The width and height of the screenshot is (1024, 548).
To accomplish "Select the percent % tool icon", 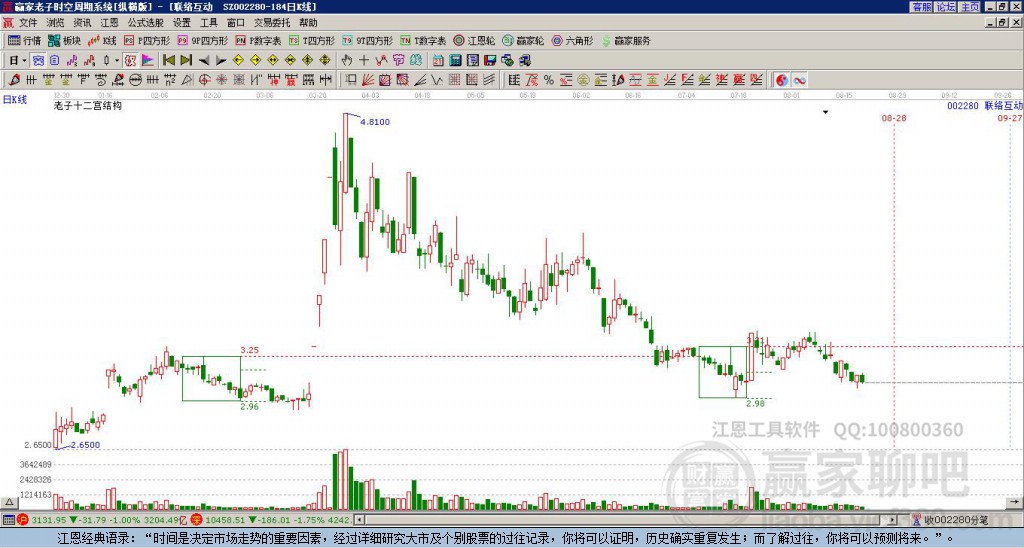I will [x=549, y=80].
